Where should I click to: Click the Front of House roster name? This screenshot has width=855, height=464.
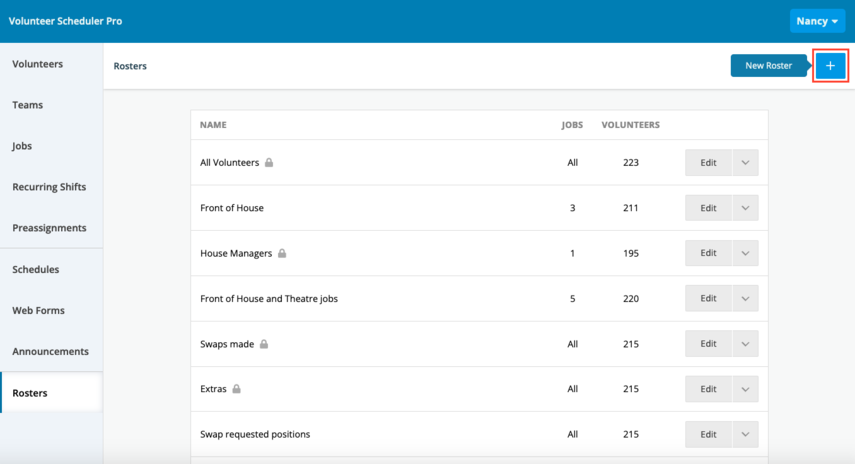232,208
